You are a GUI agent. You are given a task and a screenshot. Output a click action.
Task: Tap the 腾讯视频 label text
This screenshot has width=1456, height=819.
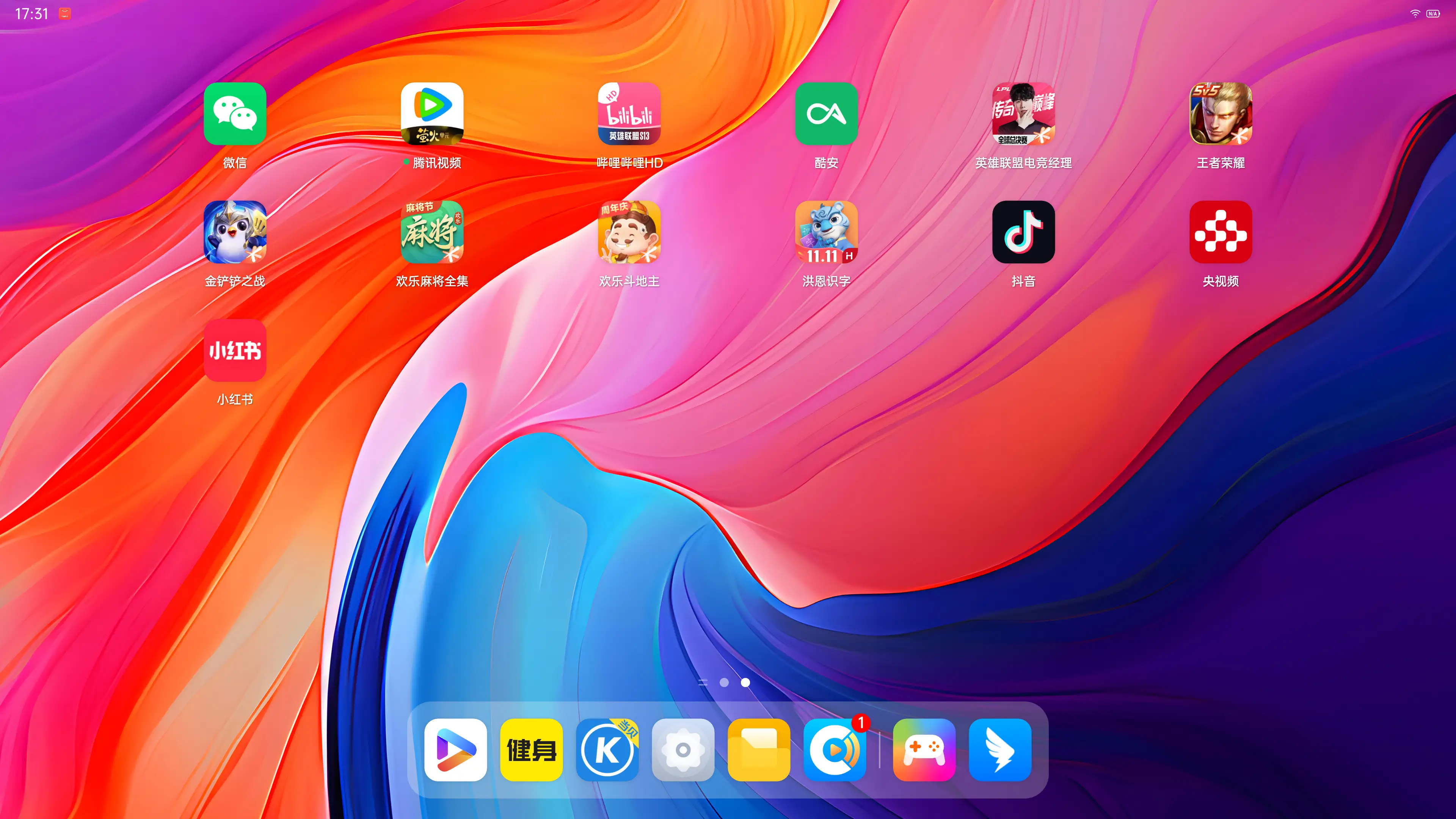(x=437, y=163)
